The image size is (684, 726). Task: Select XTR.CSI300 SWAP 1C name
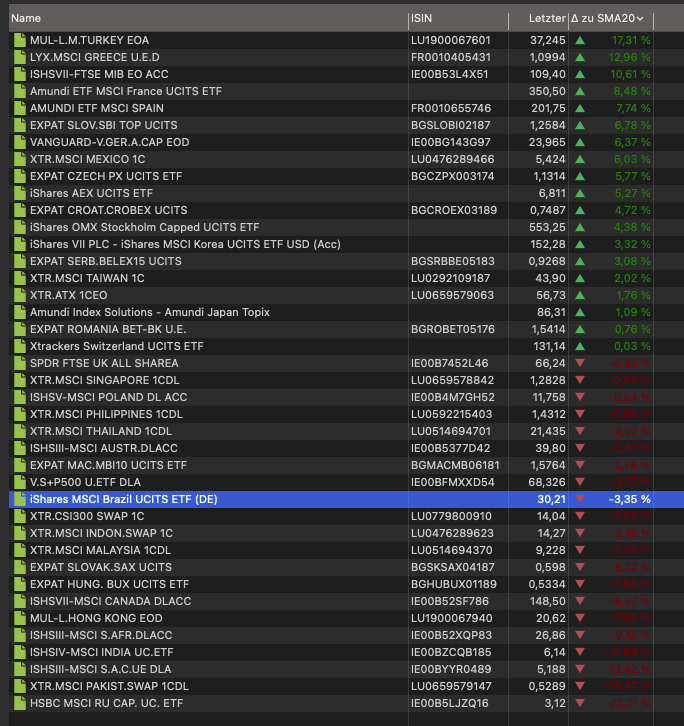coord(87,516)
